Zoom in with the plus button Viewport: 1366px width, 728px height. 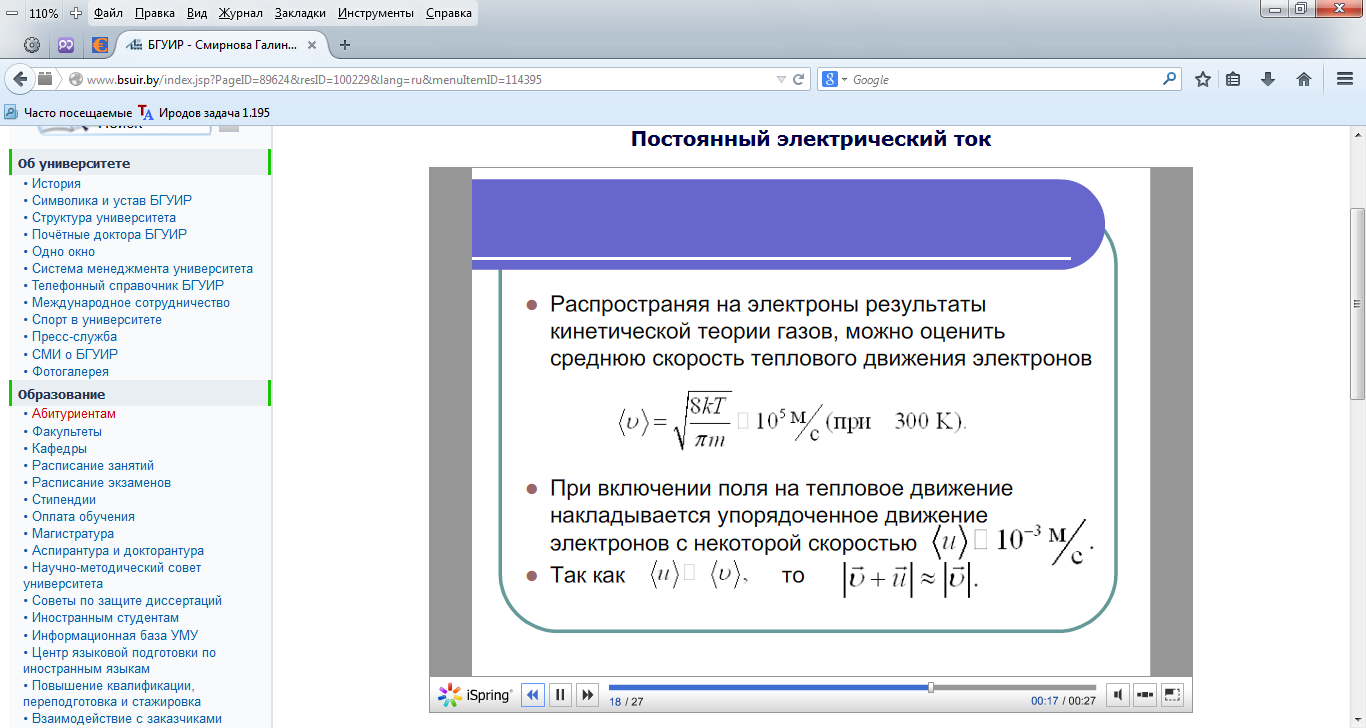tap(76, 13)
